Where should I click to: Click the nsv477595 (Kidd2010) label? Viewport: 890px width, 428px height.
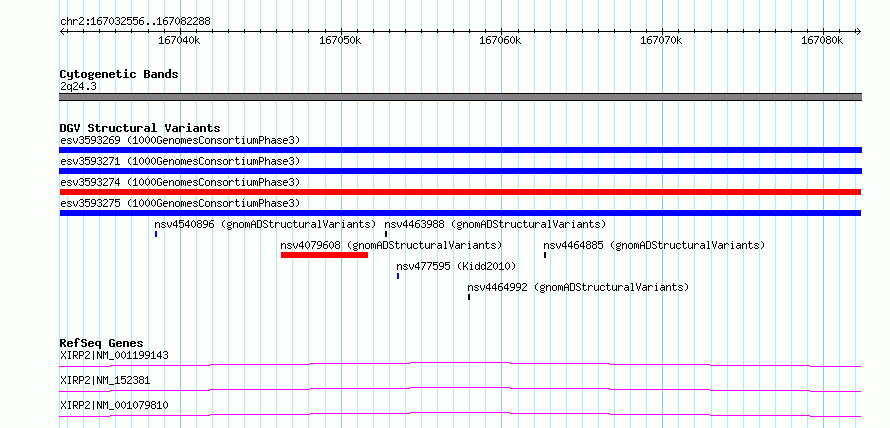[x=456, y=266]
